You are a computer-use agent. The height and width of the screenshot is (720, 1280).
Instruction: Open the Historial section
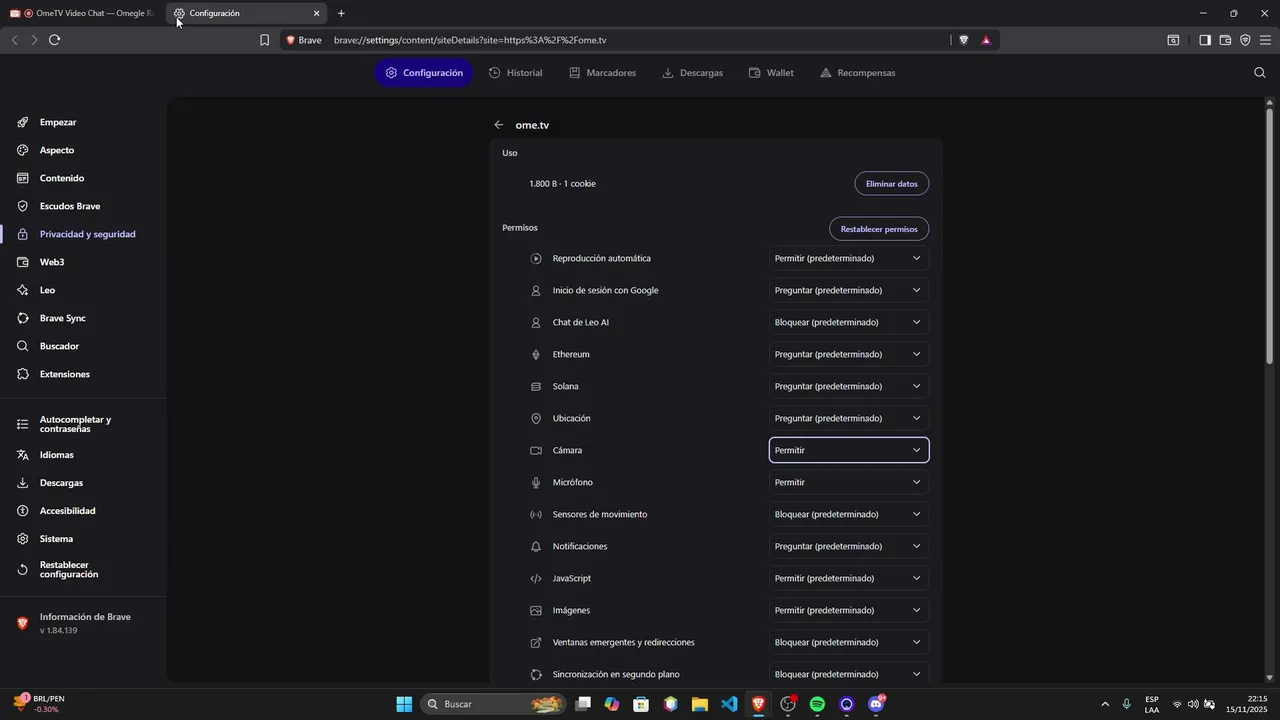point(516,73)
